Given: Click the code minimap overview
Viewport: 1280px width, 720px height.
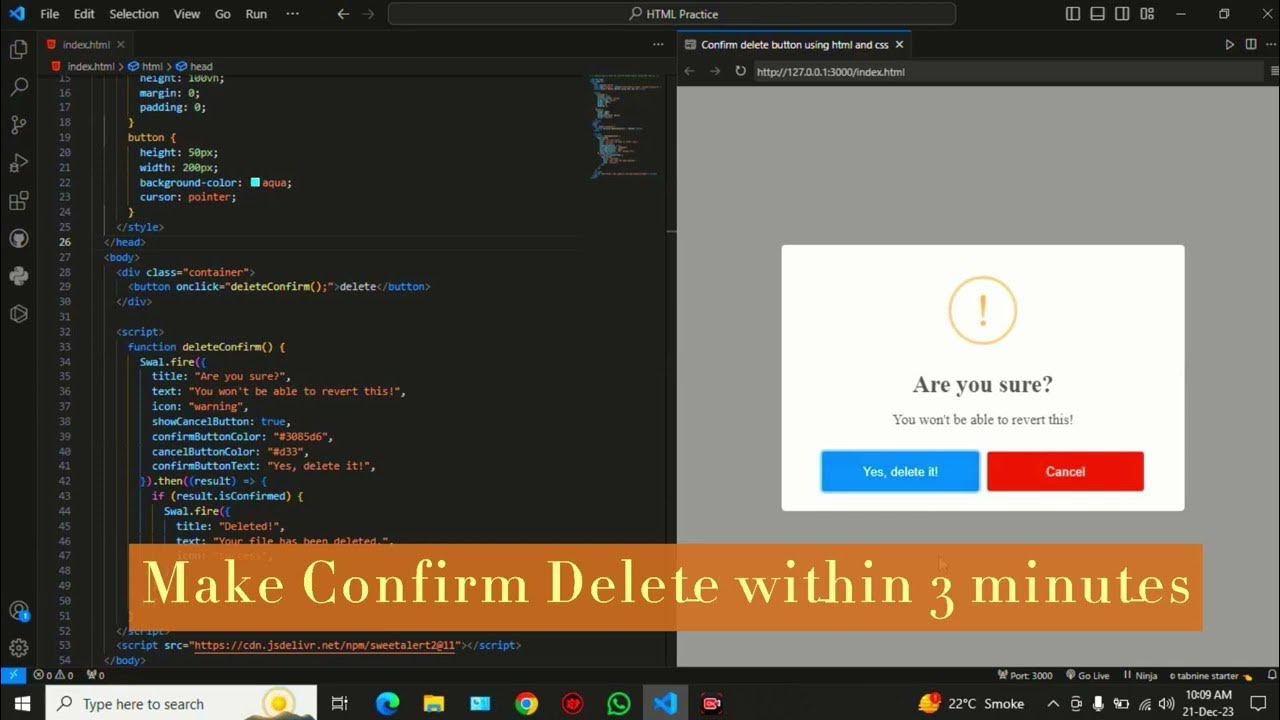Looking at the screenshot, I should [625, 125].
